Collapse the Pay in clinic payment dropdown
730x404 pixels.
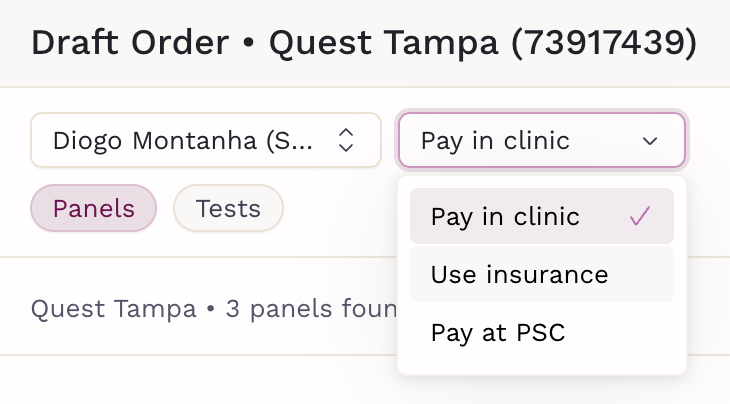(x=541, y=140)
